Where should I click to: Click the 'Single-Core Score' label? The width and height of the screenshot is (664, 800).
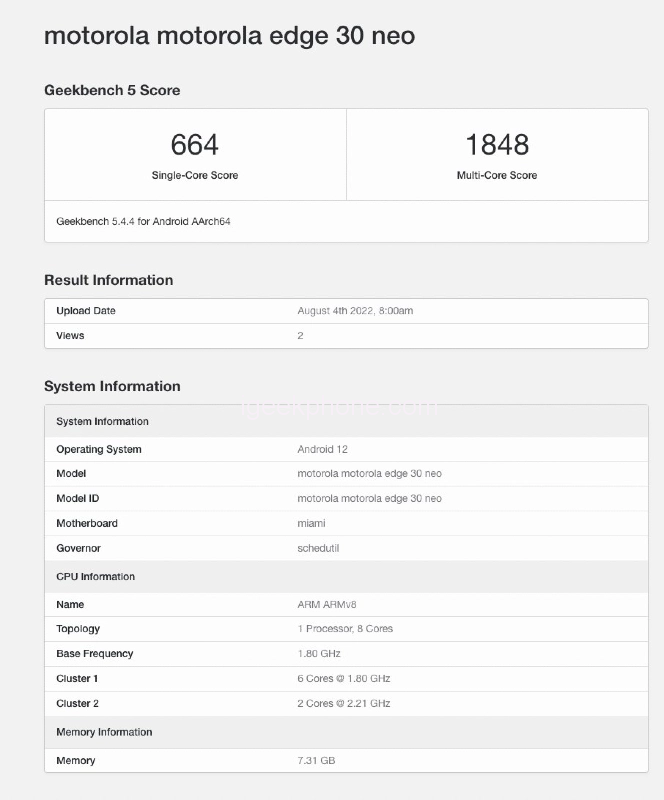pyautogui.click(x=195, y=175)
